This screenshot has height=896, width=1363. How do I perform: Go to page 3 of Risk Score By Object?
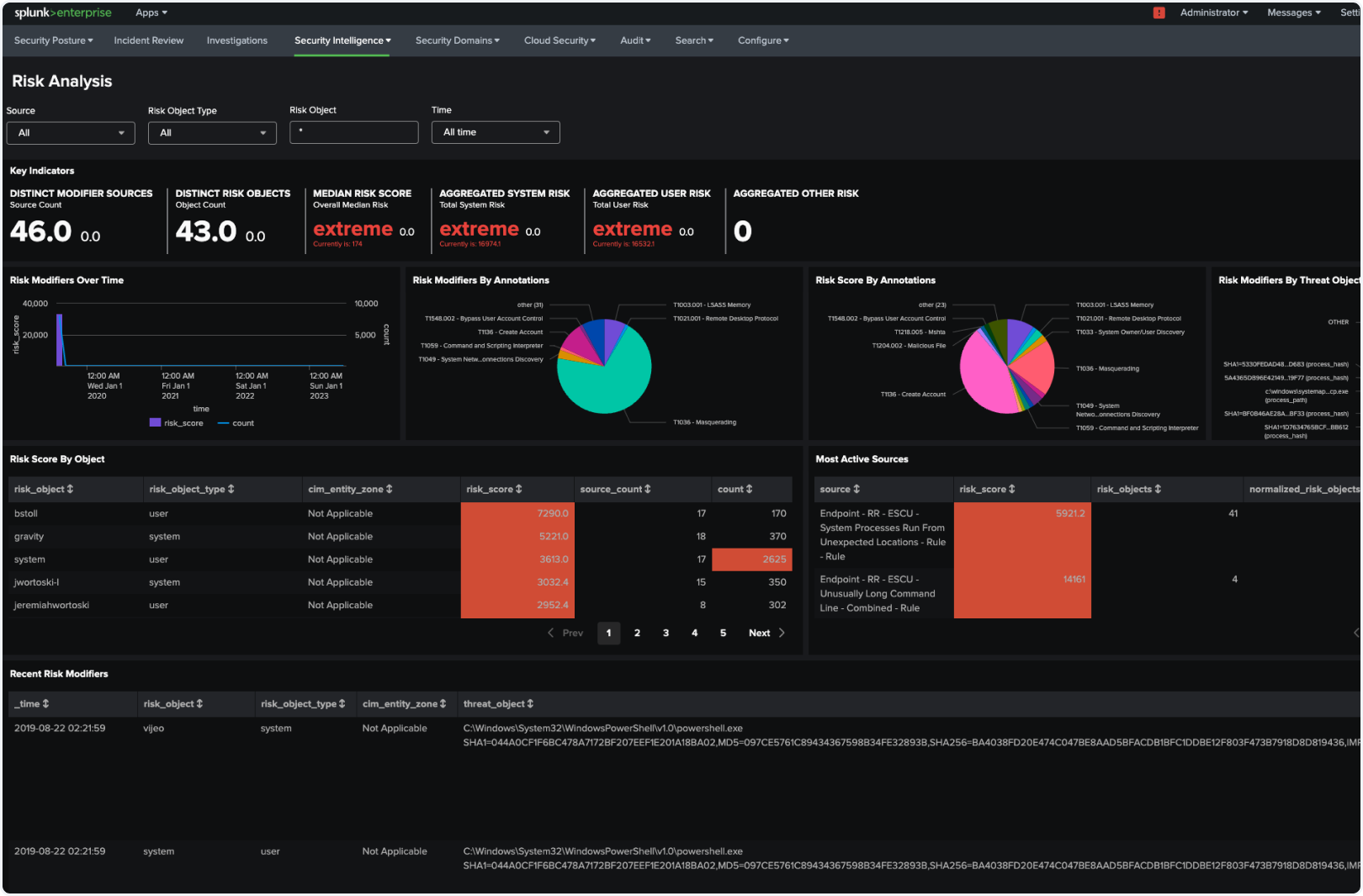(666, 633)
